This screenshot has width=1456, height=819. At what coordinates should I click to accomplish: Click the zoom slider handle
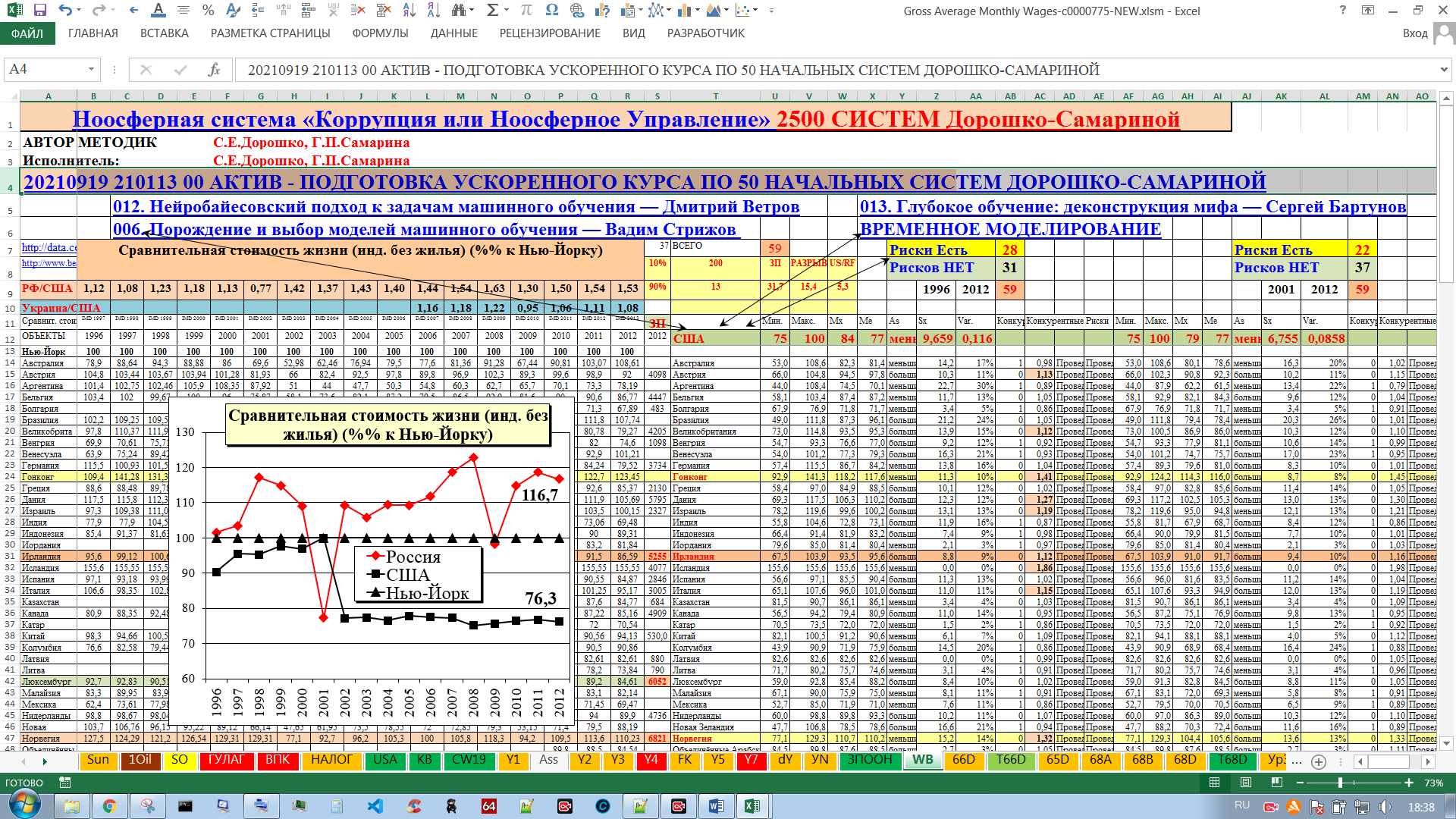[1340, 783]
